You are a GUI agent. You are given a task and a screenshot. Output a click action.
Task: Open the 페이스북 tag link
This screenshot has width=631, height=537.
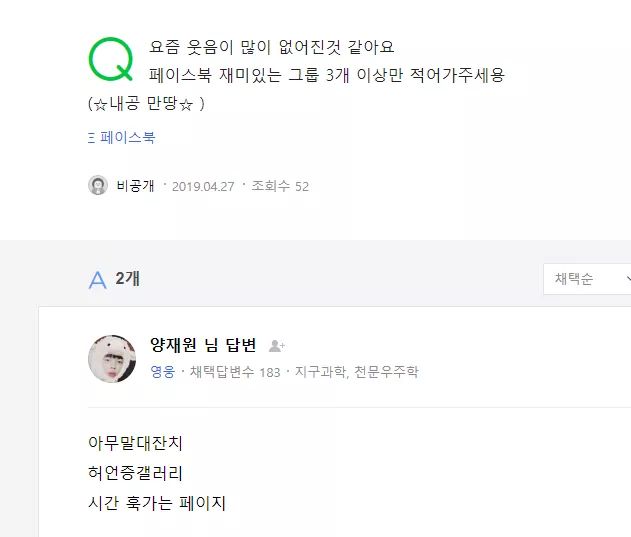127,138
